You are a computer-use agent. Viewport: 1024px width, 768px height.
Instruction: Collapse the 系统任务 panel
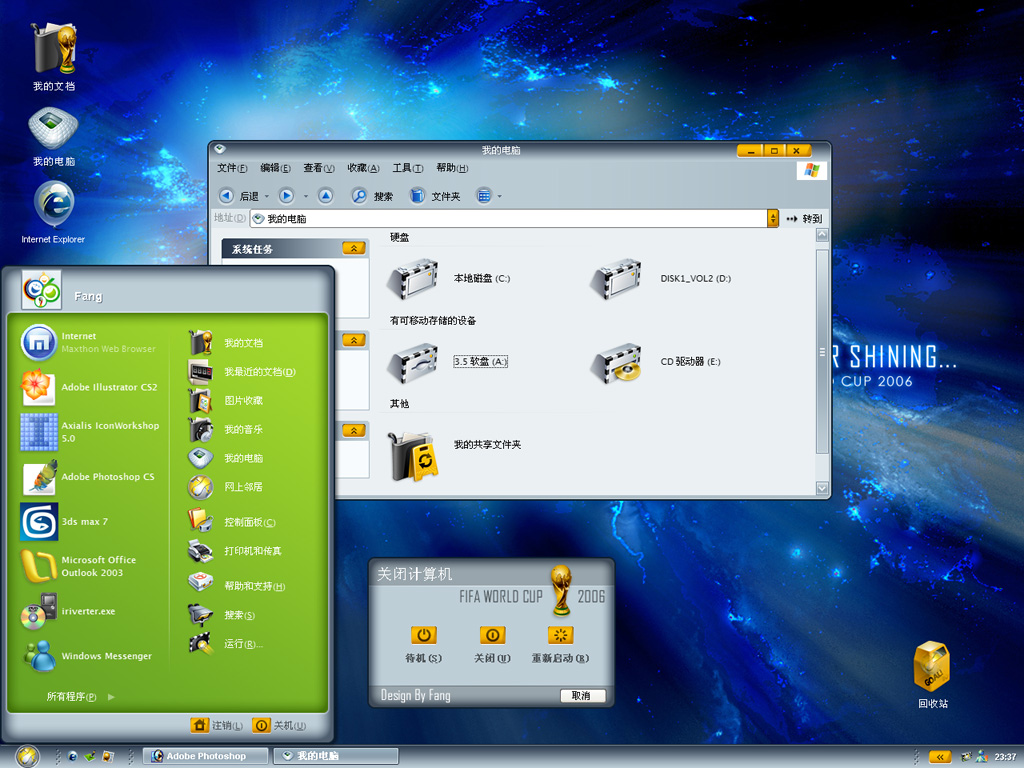coord(353,248)
